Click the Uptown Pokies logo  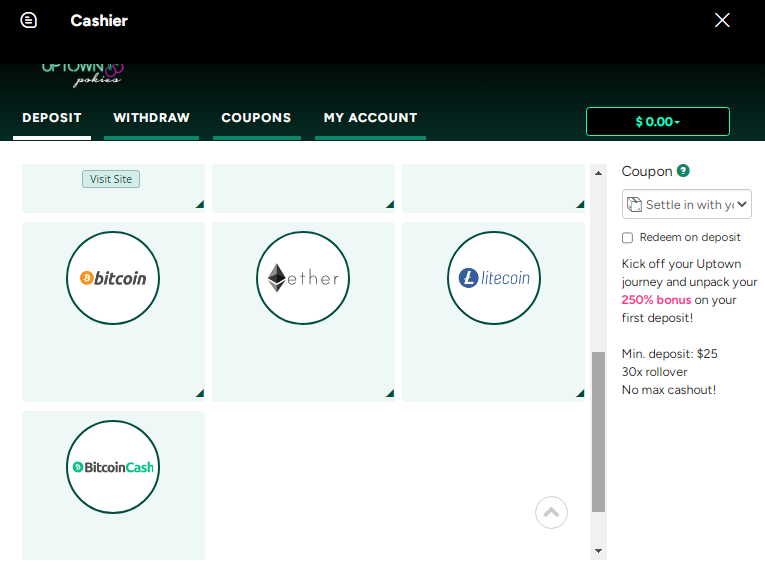coord(82,72)
